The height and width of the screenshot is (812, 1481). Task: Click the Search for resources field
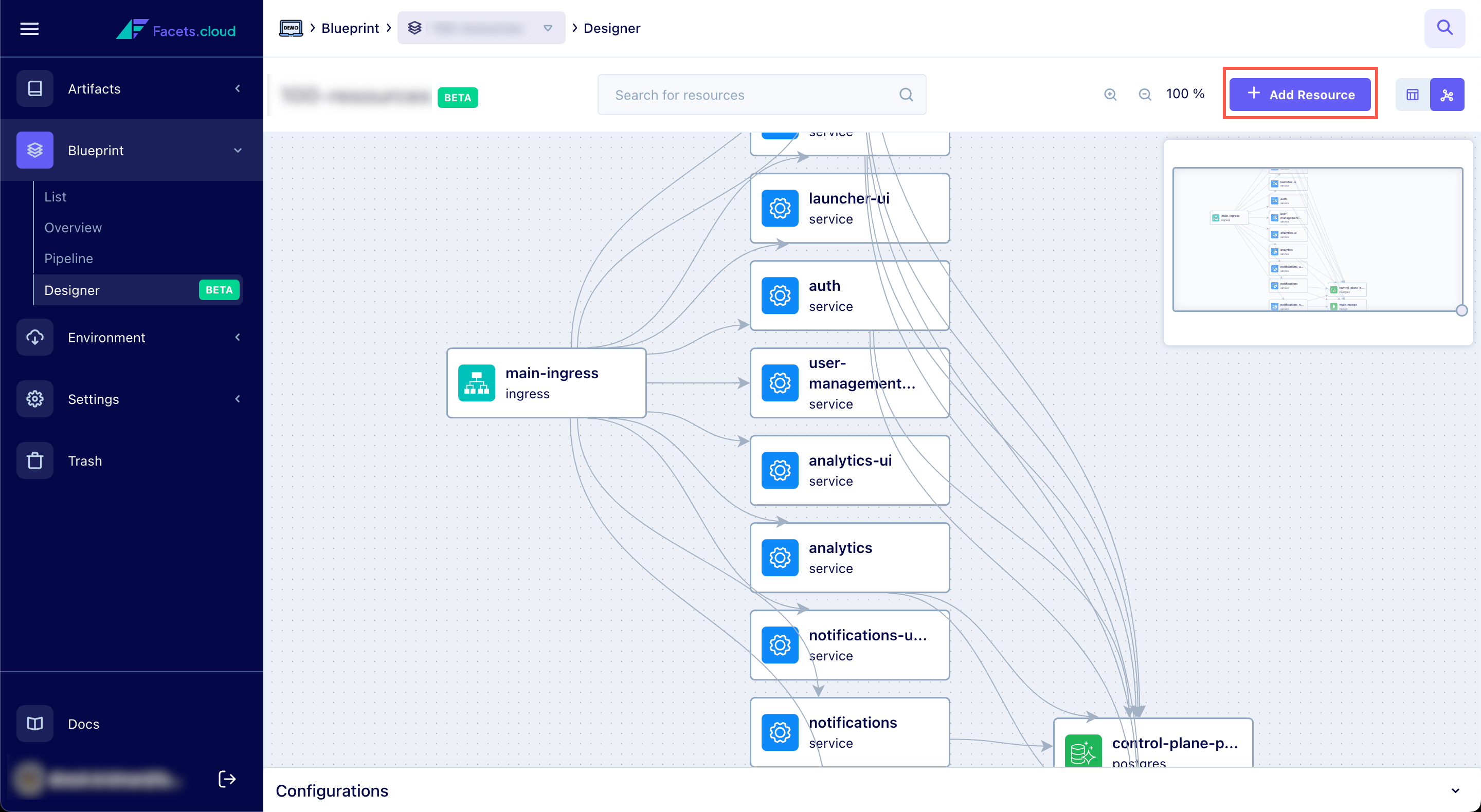tap(753, 95)
